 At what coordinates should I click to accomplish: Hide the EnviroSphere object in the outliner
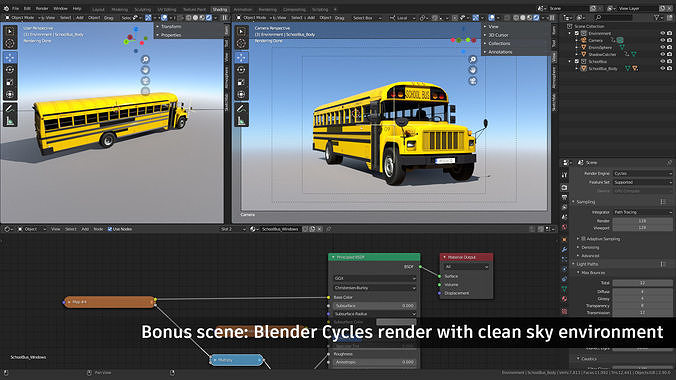[663, 47]
